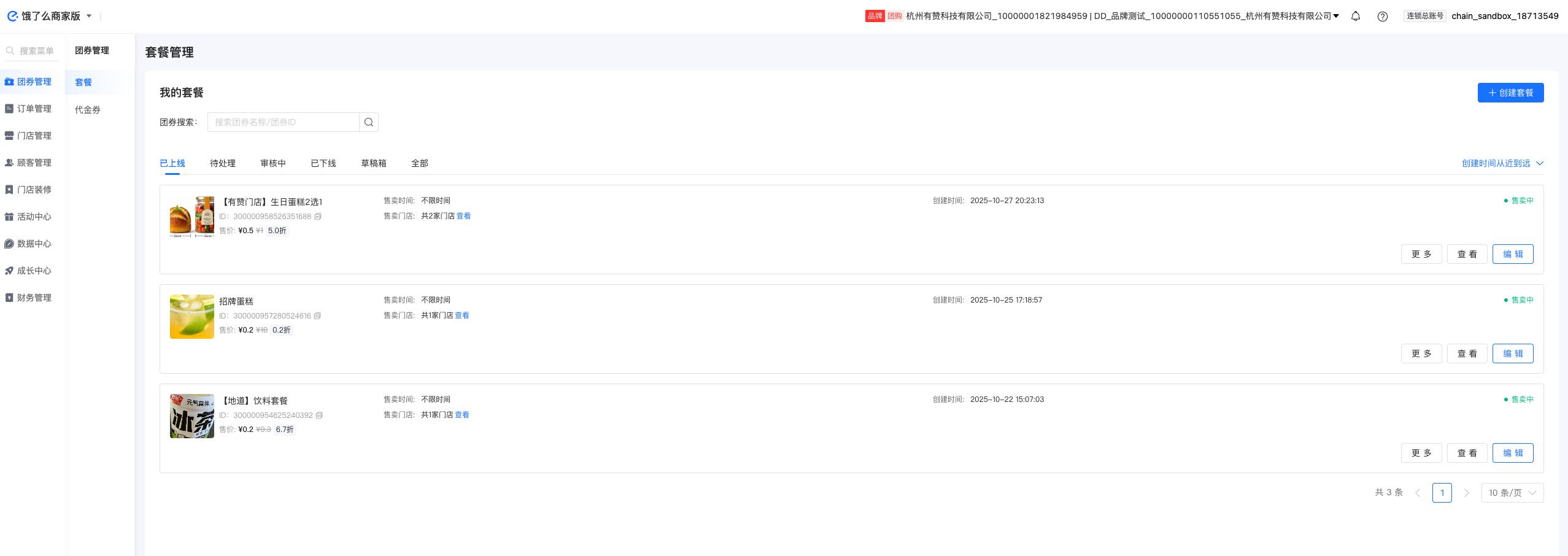
Task: Click 查看 link for 招牌蛋糕 stores
Action: [x=462, y=315]
